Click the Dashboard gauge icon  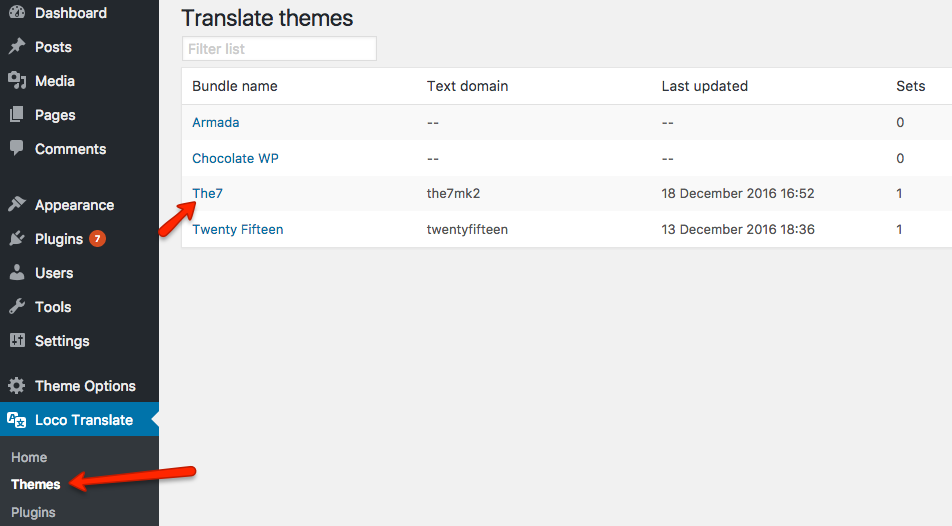17,12
